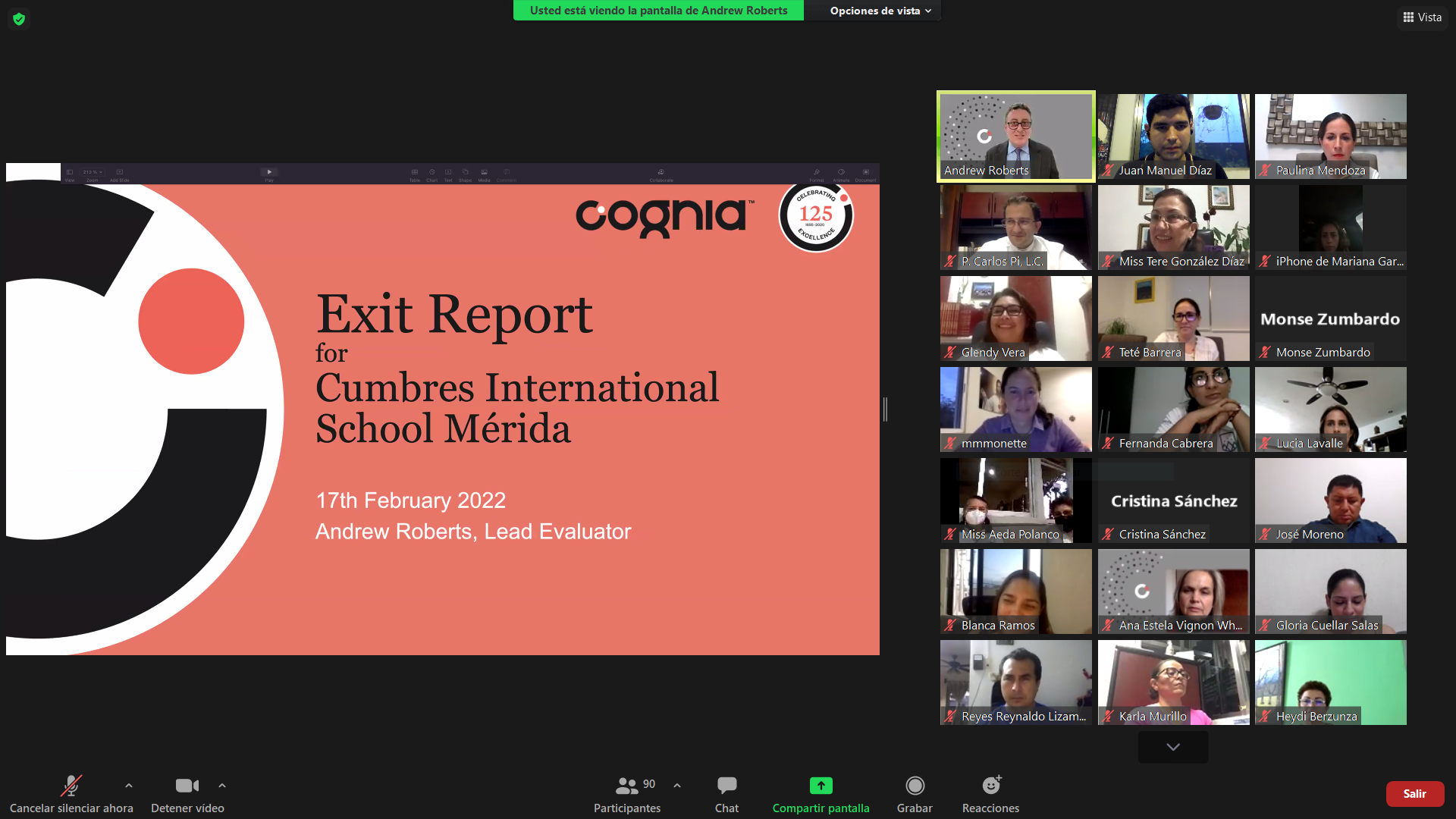Select Lucia Lavalle video thumbnail
The image size is (1456, 819).
point(1331,409)
